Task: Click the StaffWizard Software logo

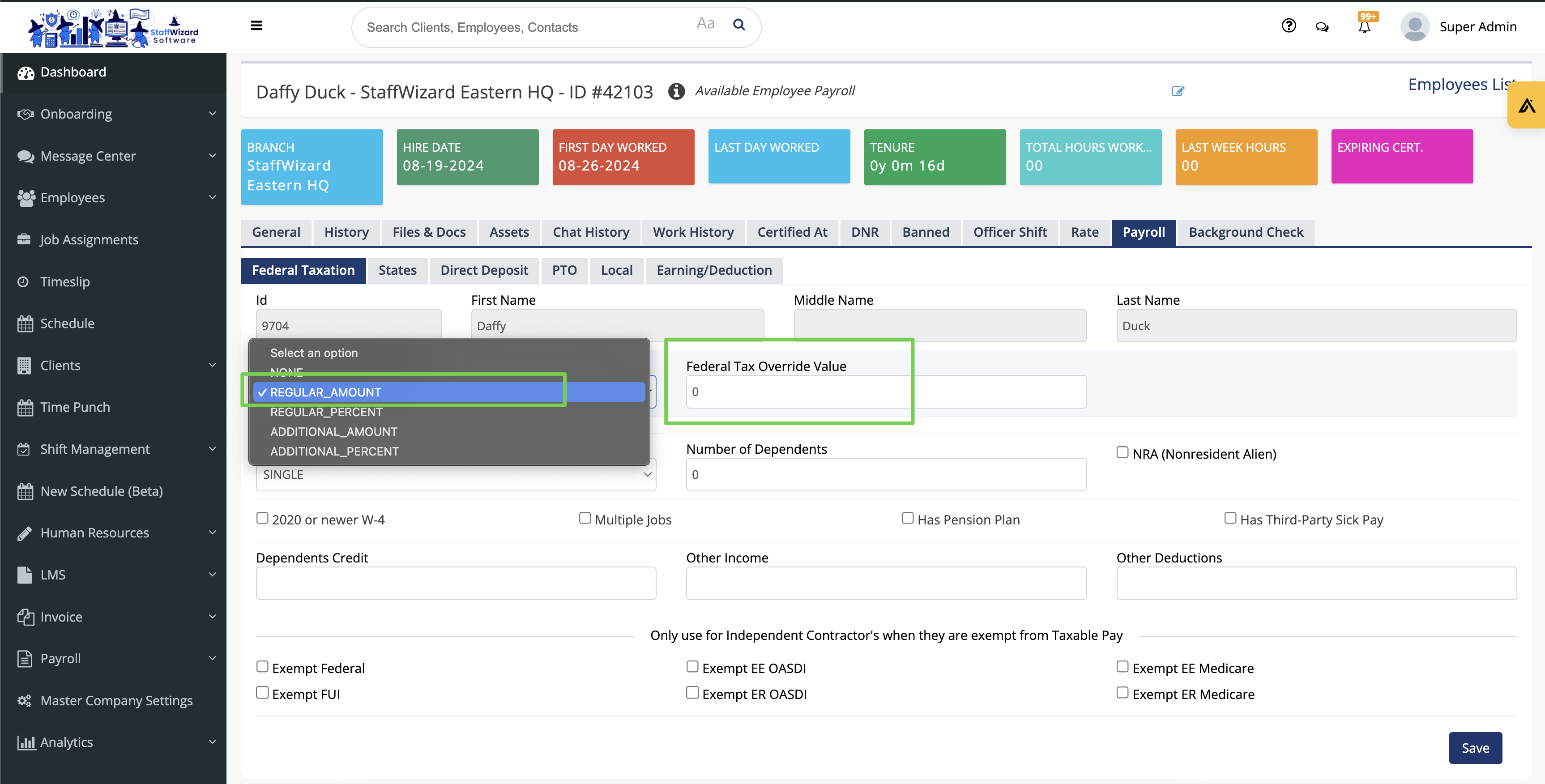Action: (114, 28)
